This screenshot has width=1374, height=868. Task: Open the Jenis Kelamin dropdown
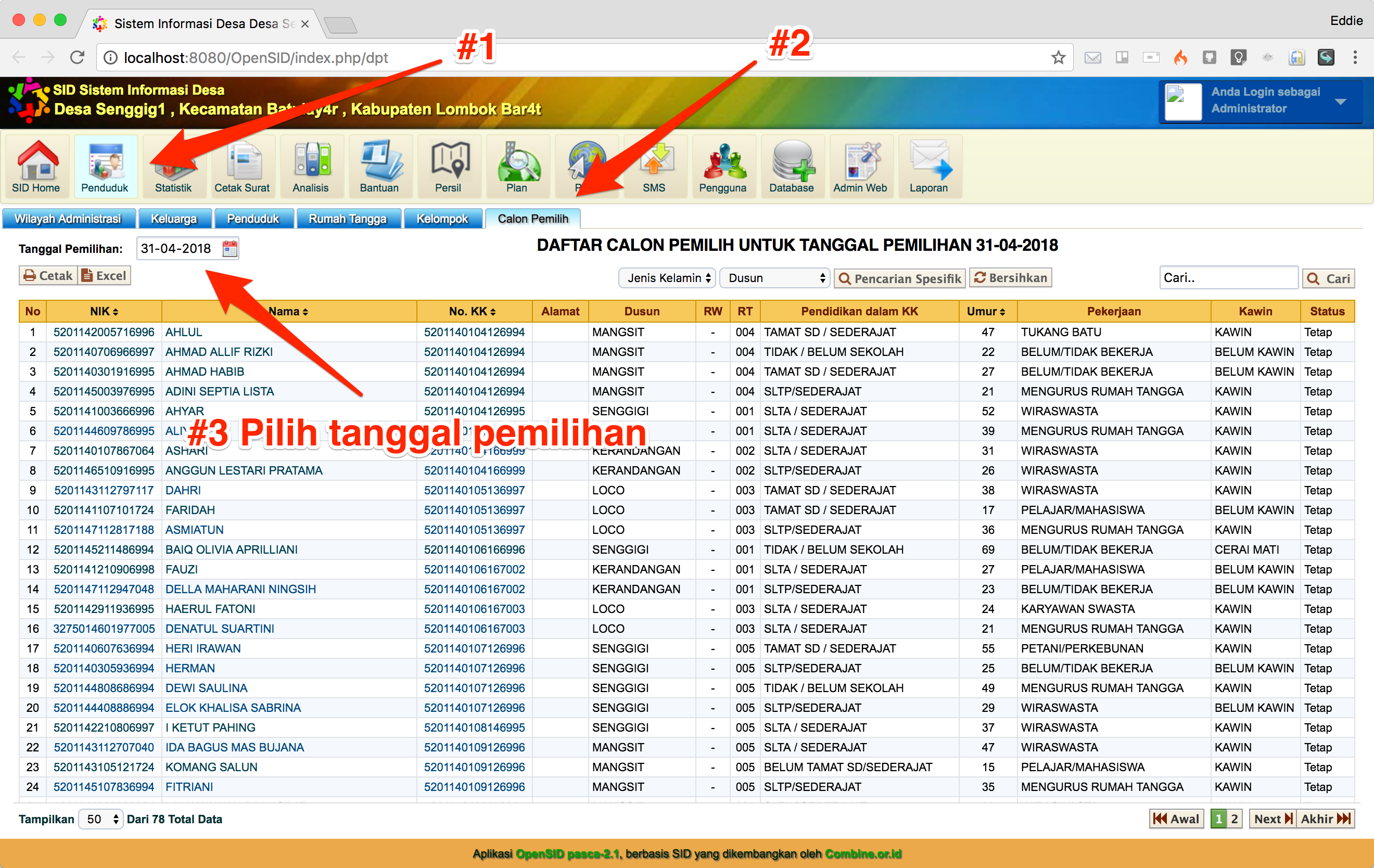point(667,278)
